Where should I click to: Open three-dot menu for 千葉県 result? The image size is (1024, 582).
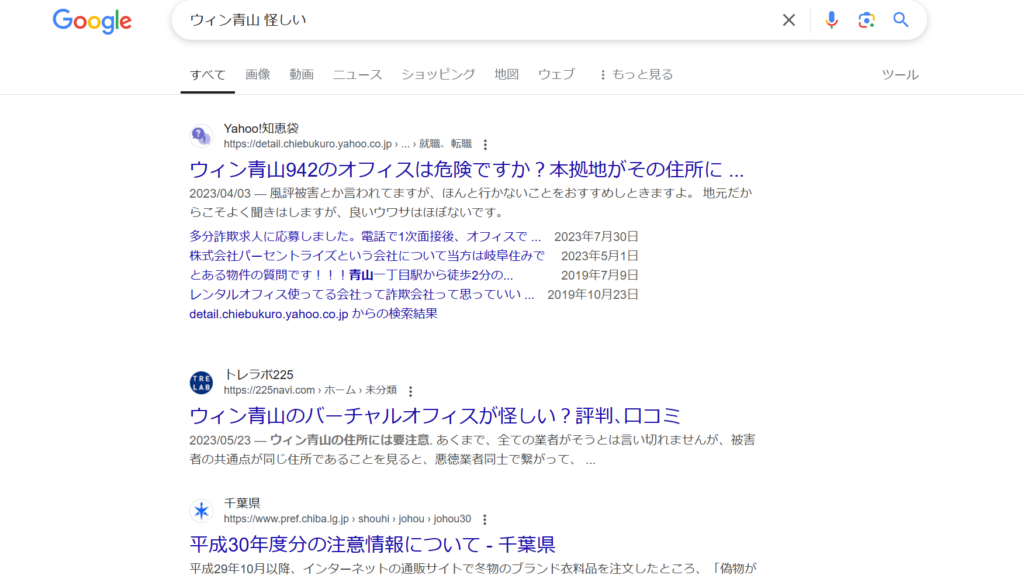(x=485, y=520)
